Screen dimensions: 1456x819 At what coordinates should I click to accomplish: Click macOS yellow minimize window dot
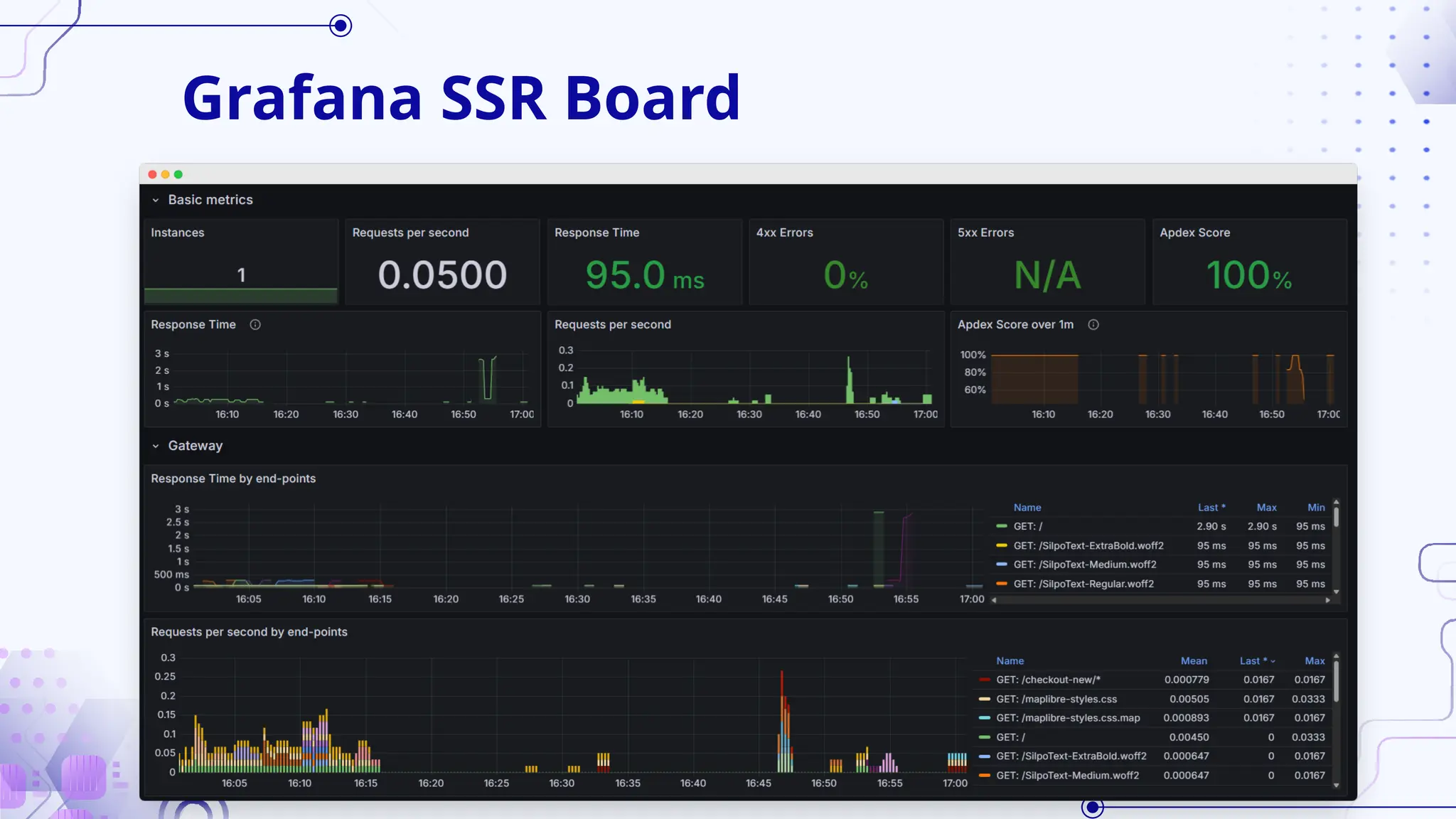pos(165,174)
